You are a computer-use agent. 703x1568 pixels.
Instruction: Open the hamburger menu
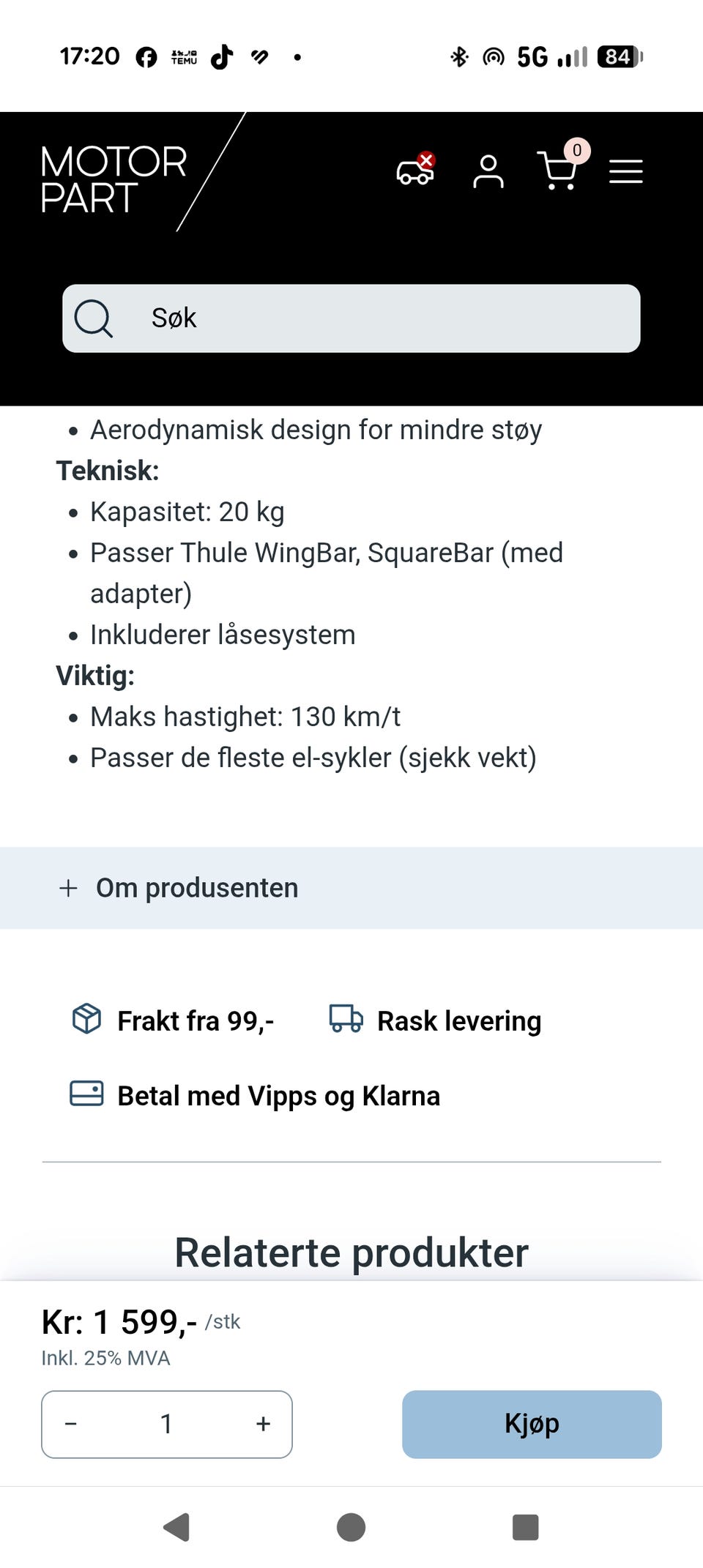(626, 171)
